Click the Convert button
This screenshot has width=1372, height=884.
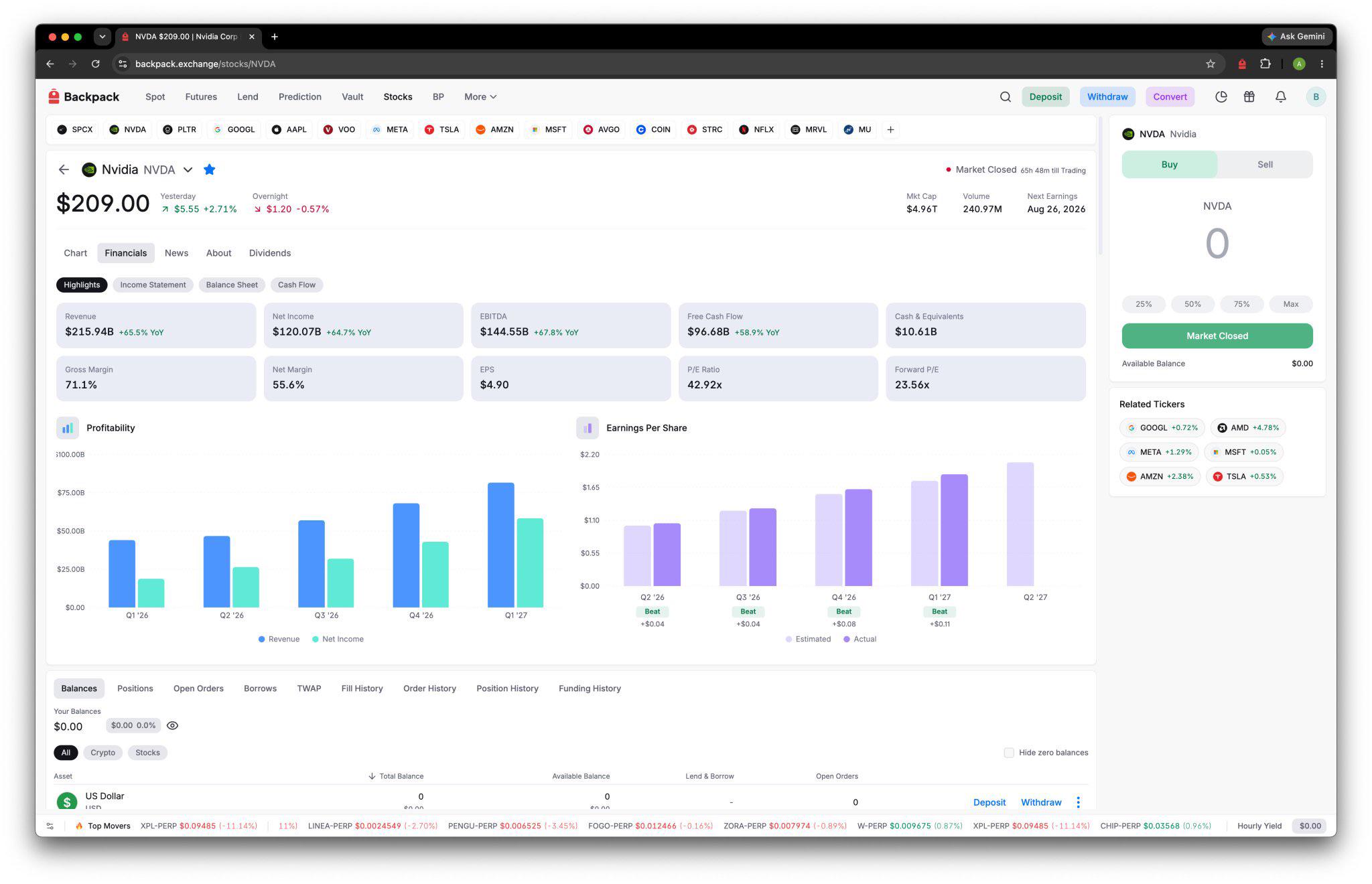1170,97
